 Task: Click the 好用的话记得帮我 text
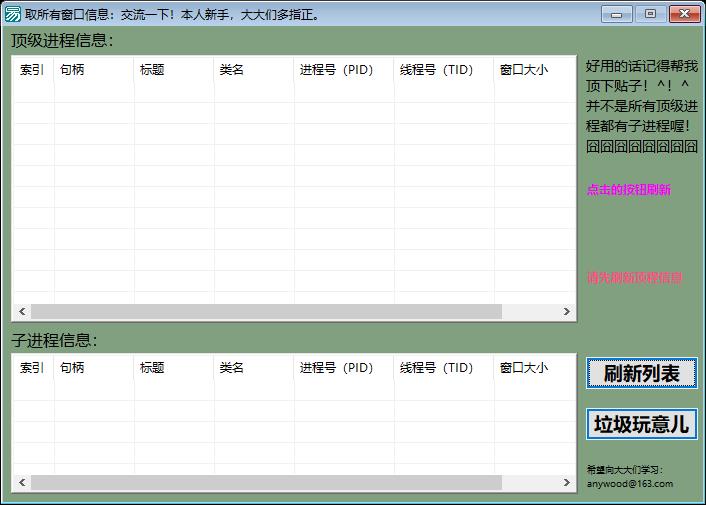coord(642,66)
